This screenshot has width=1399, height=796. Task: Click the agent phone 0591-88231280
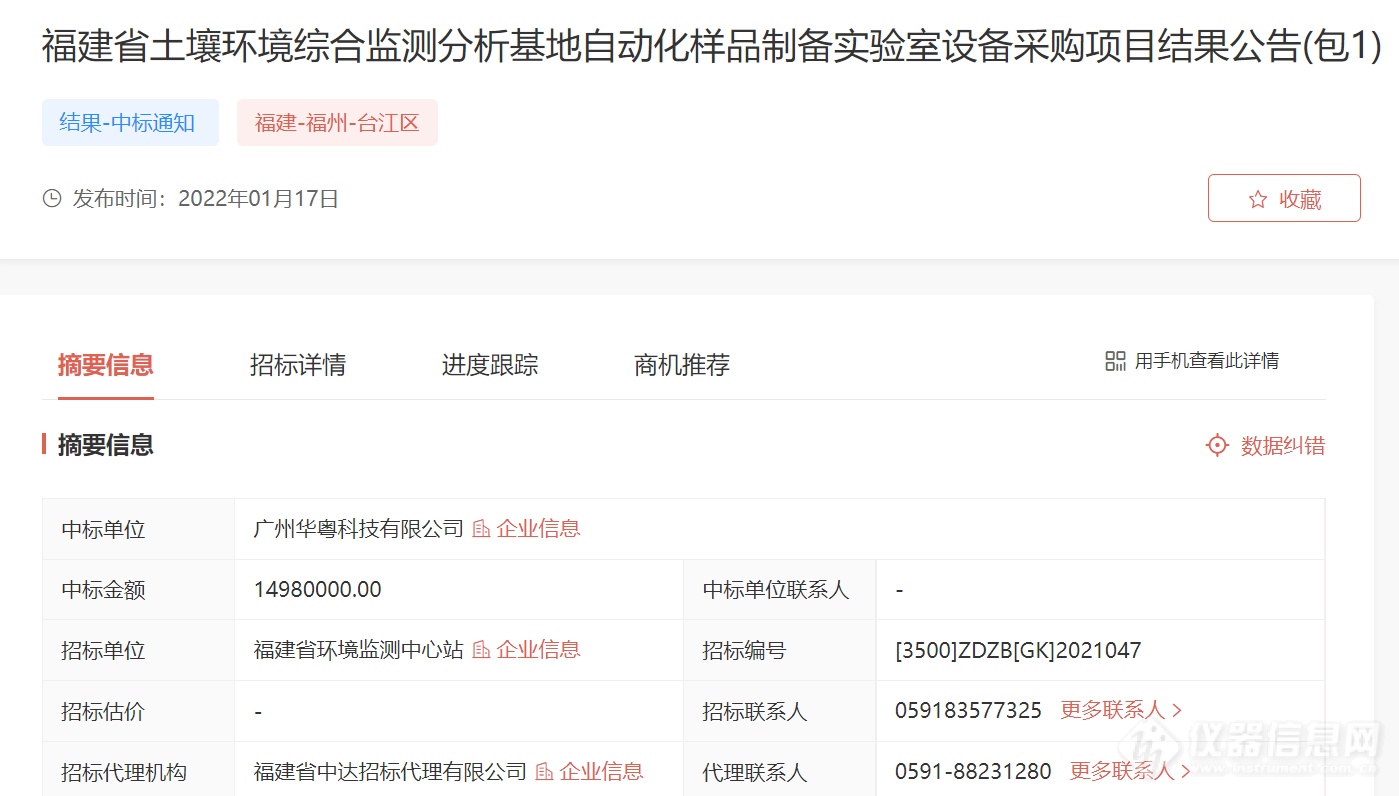coord(973,771)
